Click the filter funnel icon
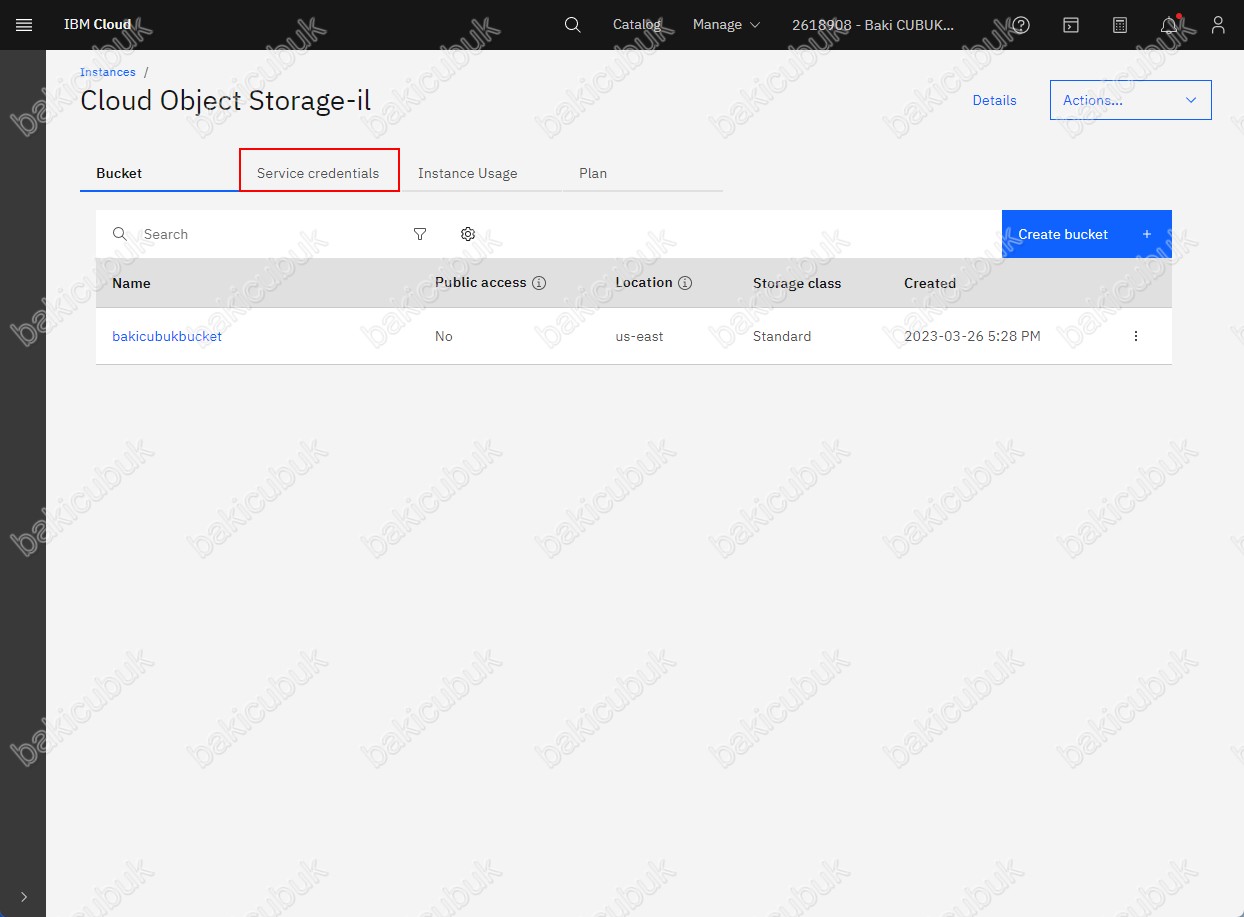This screenshot has height=917, width=1244. pos(420,234)
